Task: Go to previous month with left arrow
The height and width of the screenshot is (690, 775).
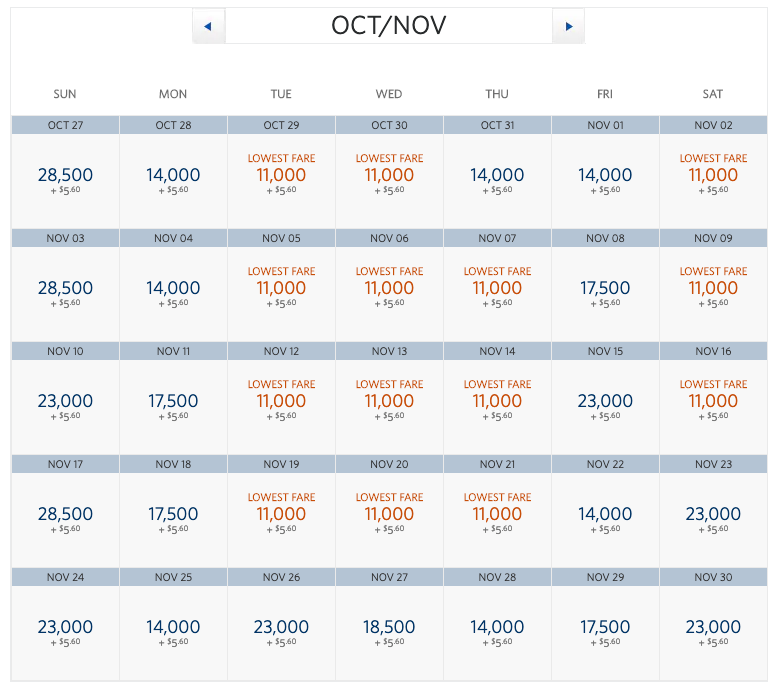Action: pyautogui.click(x=208, y=26)
